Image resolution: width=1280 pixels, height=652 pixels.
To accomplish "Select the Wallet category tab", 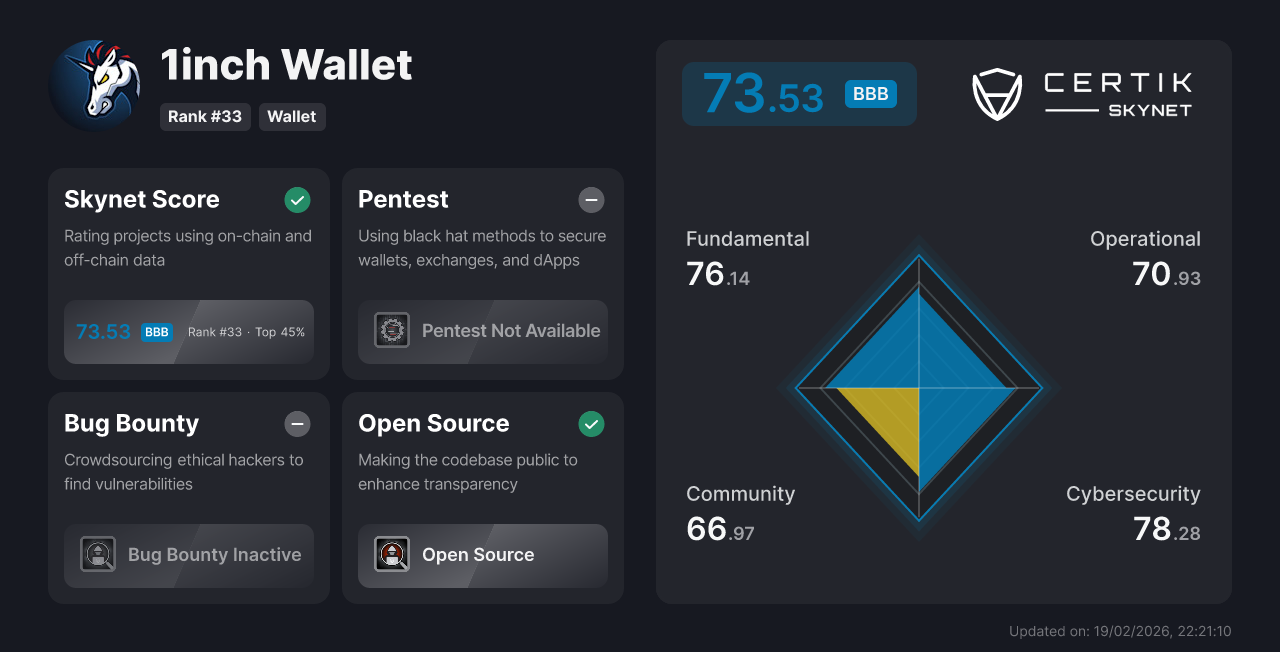I will (x=292, y=116).
